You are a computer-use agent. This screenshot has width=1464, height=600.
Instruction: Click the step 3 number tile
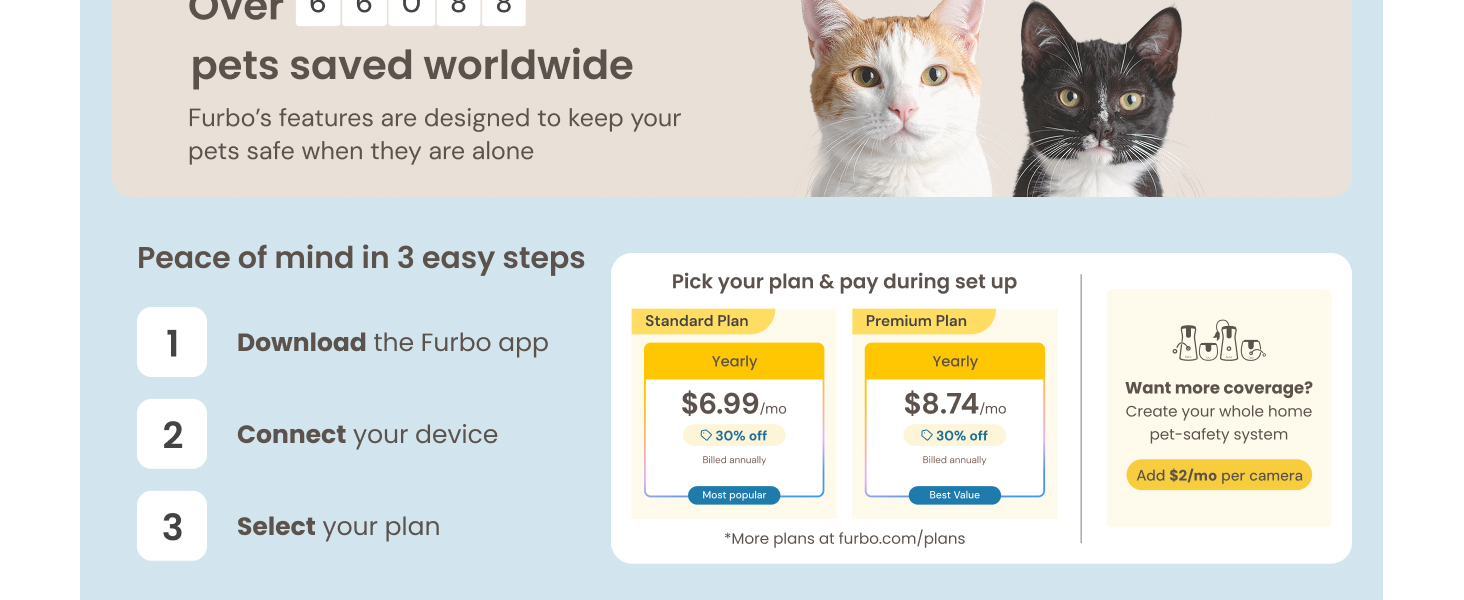click(172, 526)
